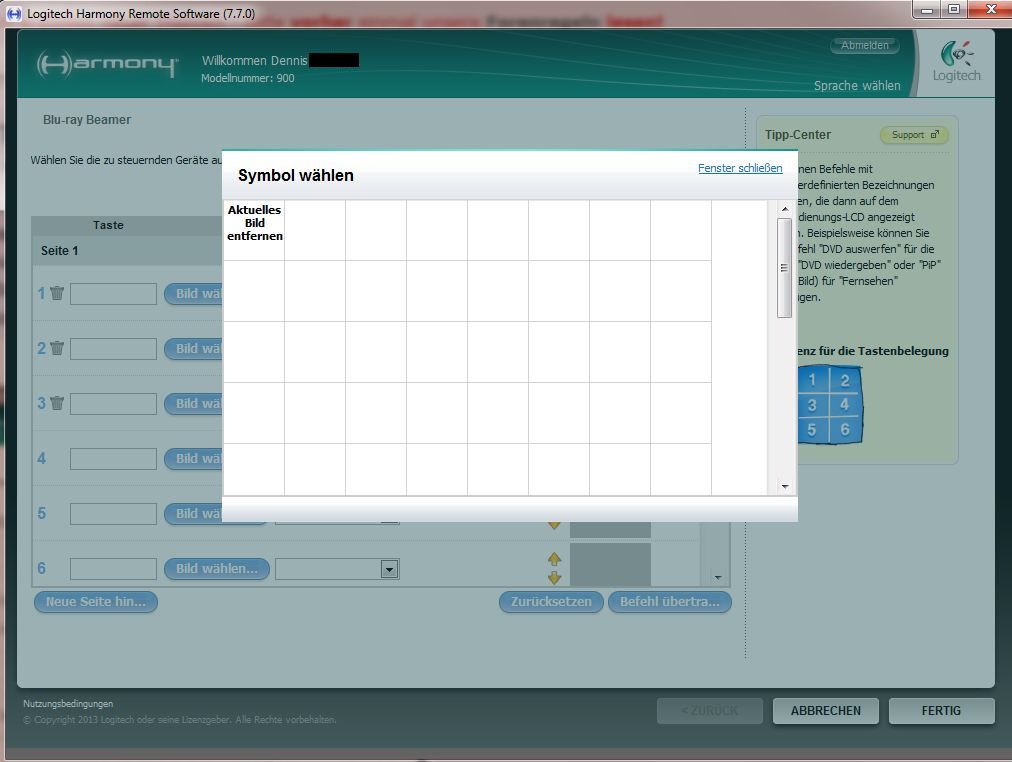
Task: Click the symbol list scrollbar thumb
Action: click(x=785, y=268)
